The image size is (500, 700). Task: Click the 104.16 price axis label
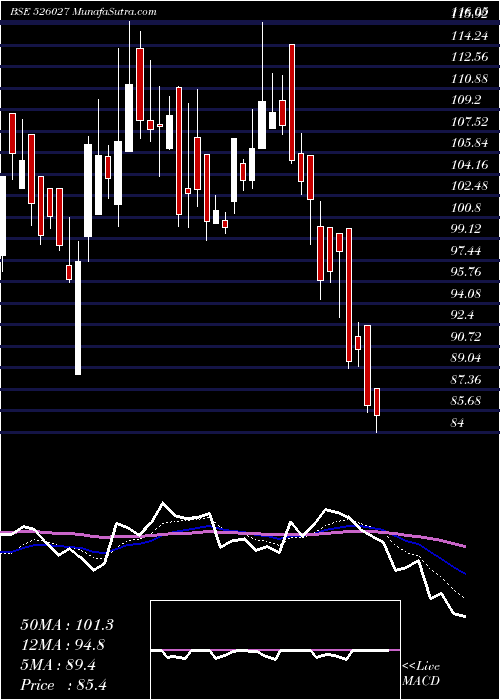tap(469, 166)
